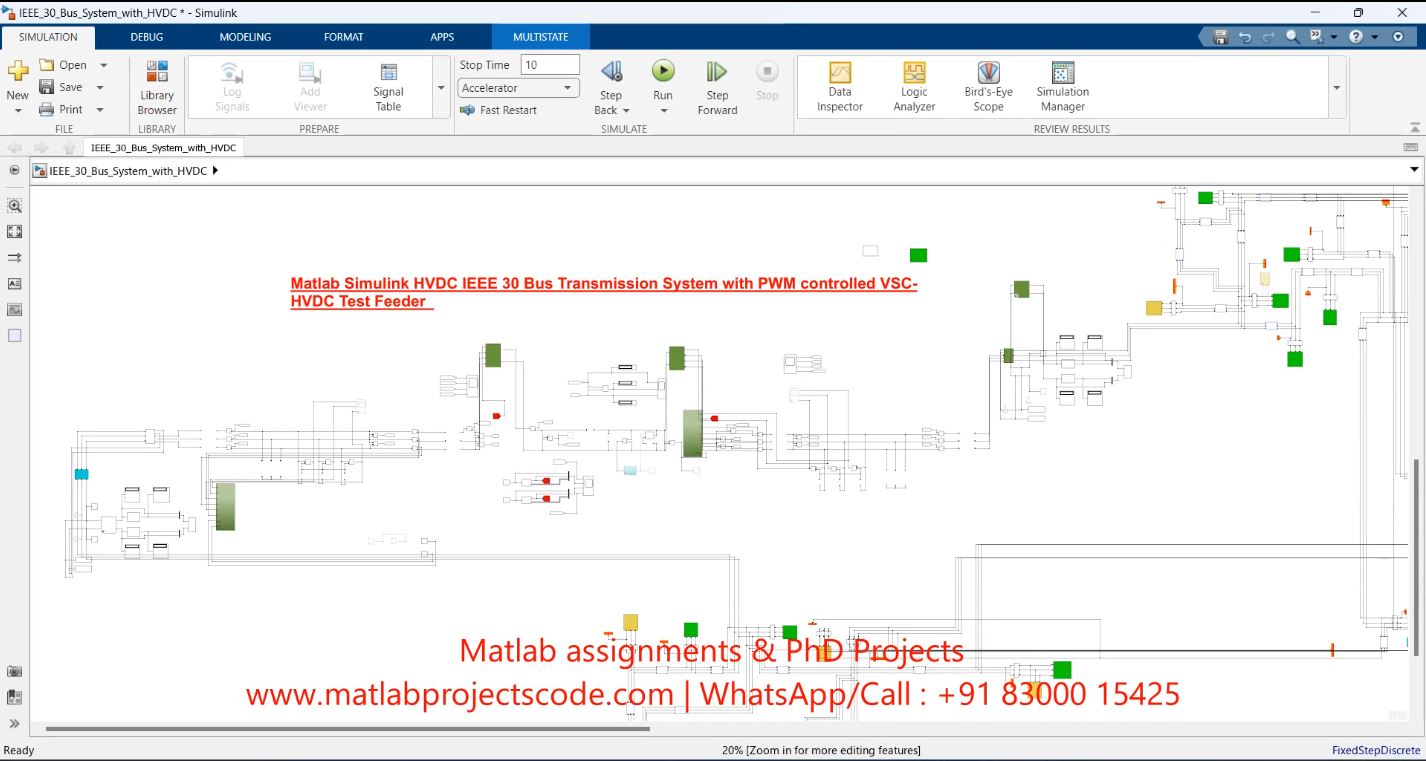Expand the Prepare gallery arrow
This screenshot has width=1426, height=761.
pyautogui.click(x=441, y=88)
